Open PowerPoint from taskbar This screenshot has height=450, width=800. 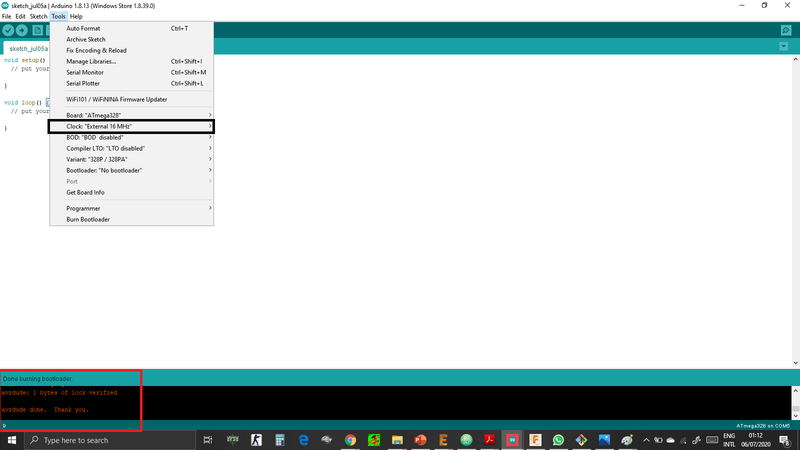(420, 440)
